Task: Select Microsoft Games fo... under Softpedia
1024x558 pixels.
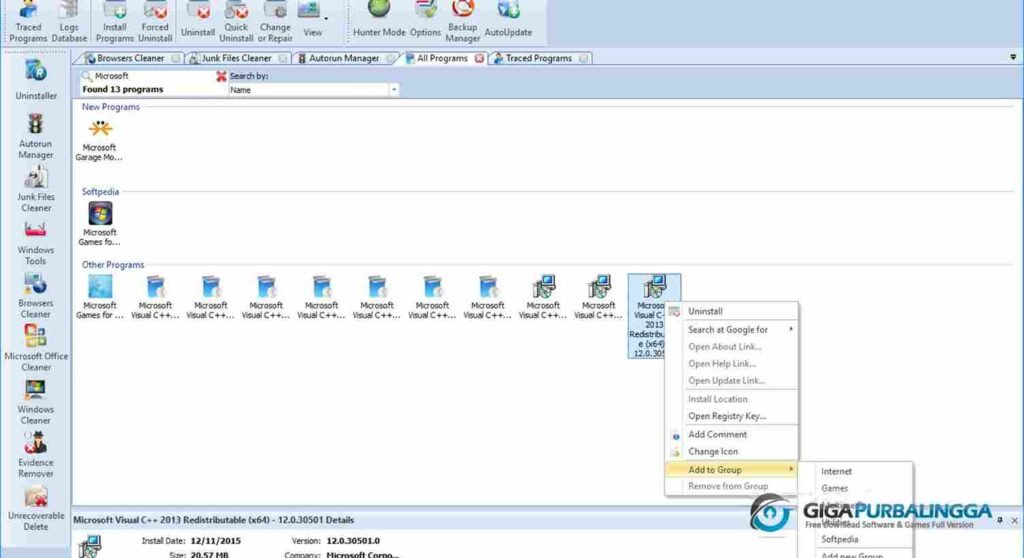Action: pyautogui.click(x=99, y=224)
